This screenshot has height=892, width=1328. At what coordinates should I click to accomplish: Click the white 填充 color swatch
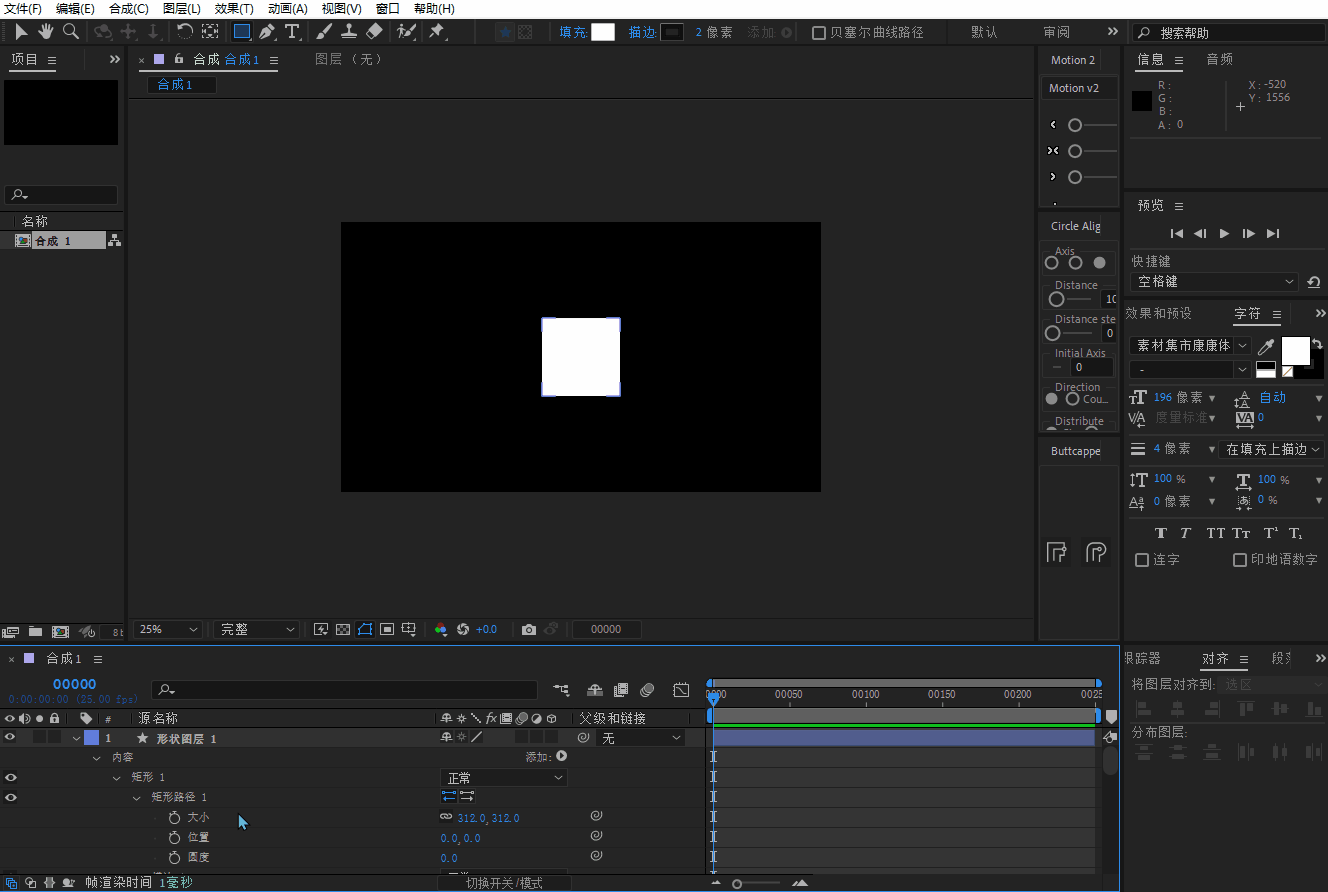(603, 32)
